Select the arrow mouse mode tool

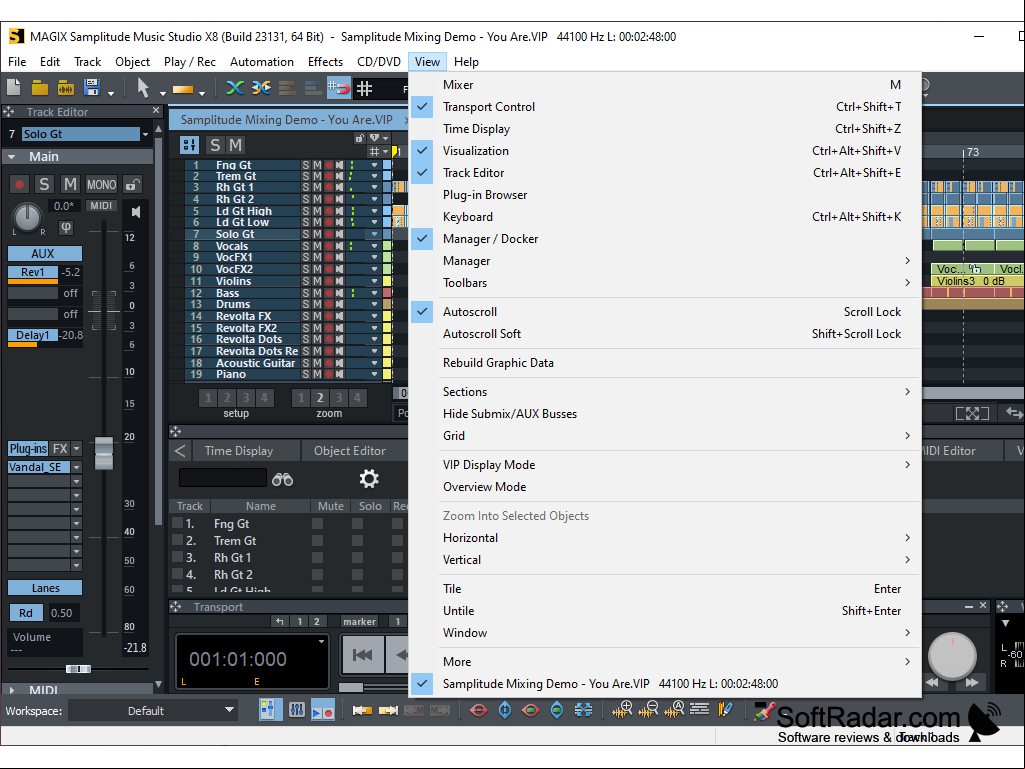pos(143,88)
